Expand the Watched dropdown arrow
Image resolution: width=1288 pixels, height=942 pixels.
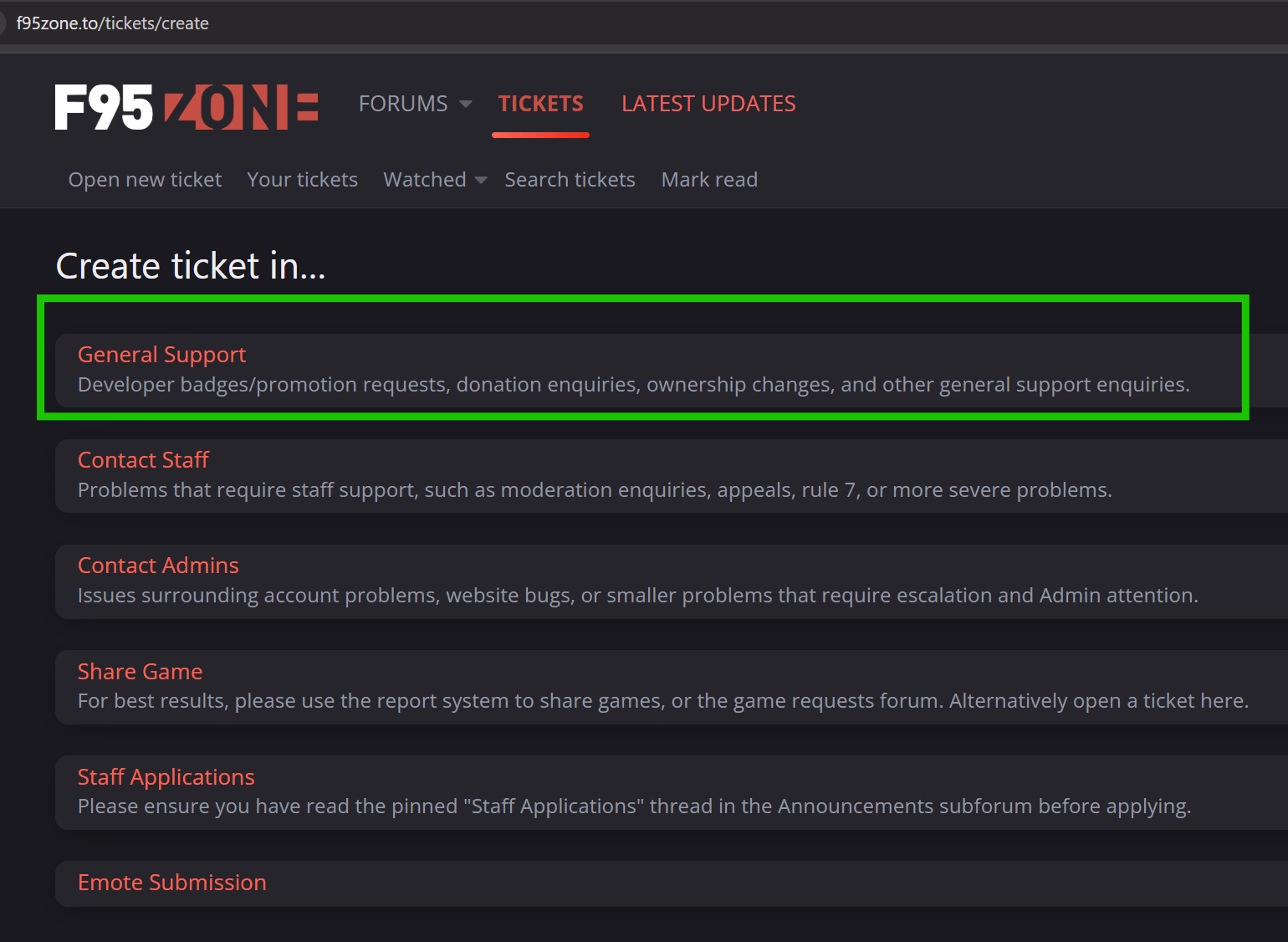point(481,181)
